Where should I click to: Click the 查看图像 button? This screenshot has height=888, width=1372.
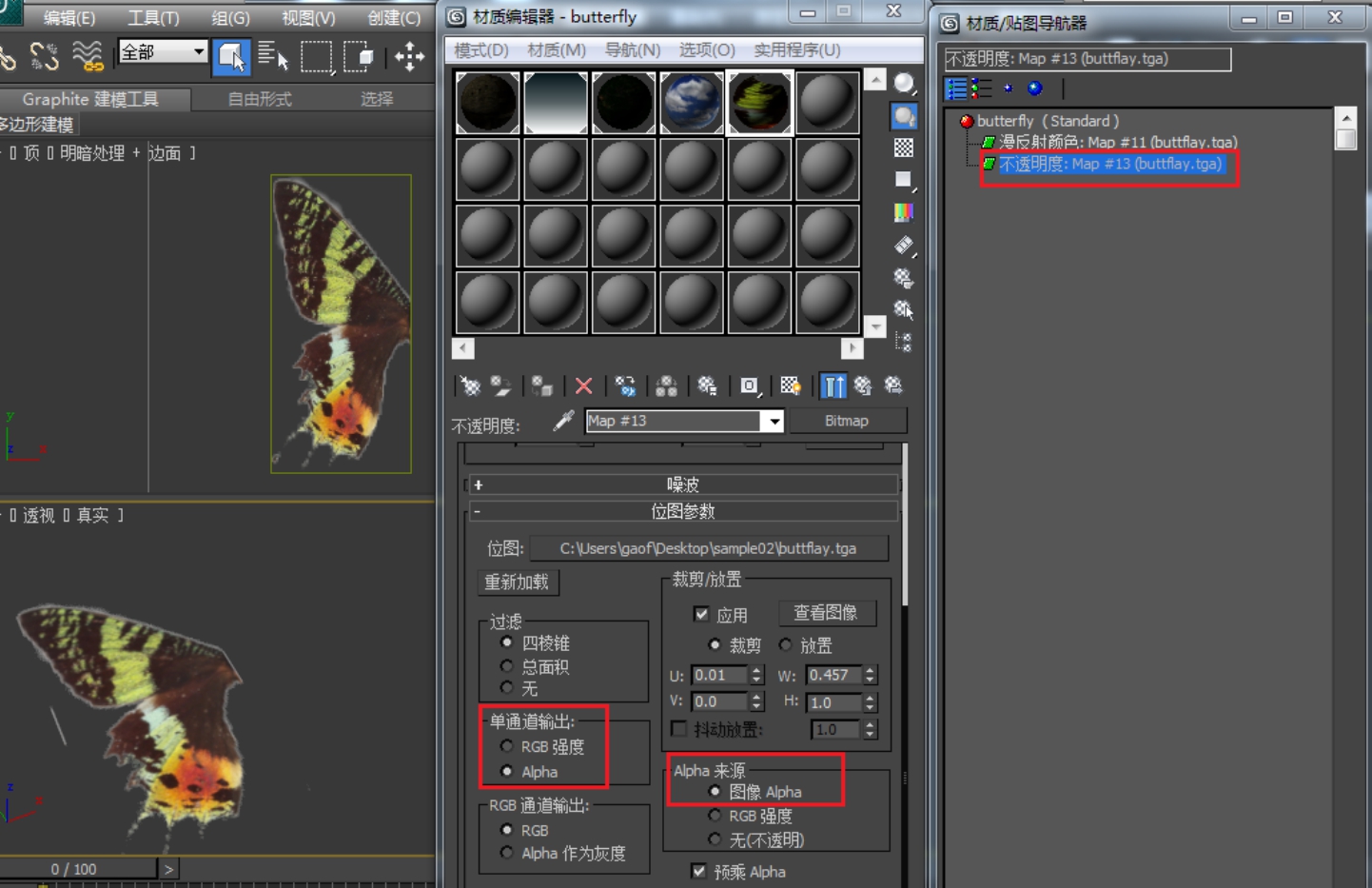[826, 613]
